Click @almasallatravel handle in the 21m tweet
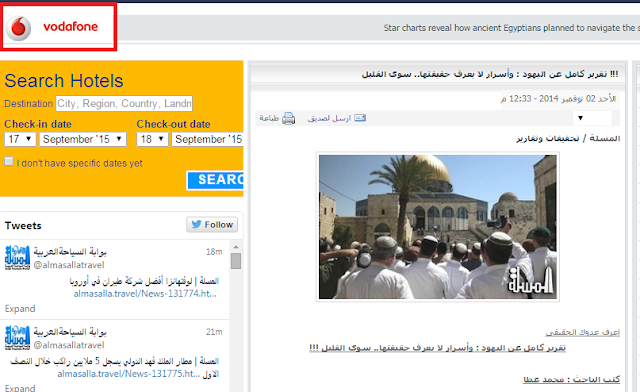Viewport: 640px width, 392px height. pos(69,345)
